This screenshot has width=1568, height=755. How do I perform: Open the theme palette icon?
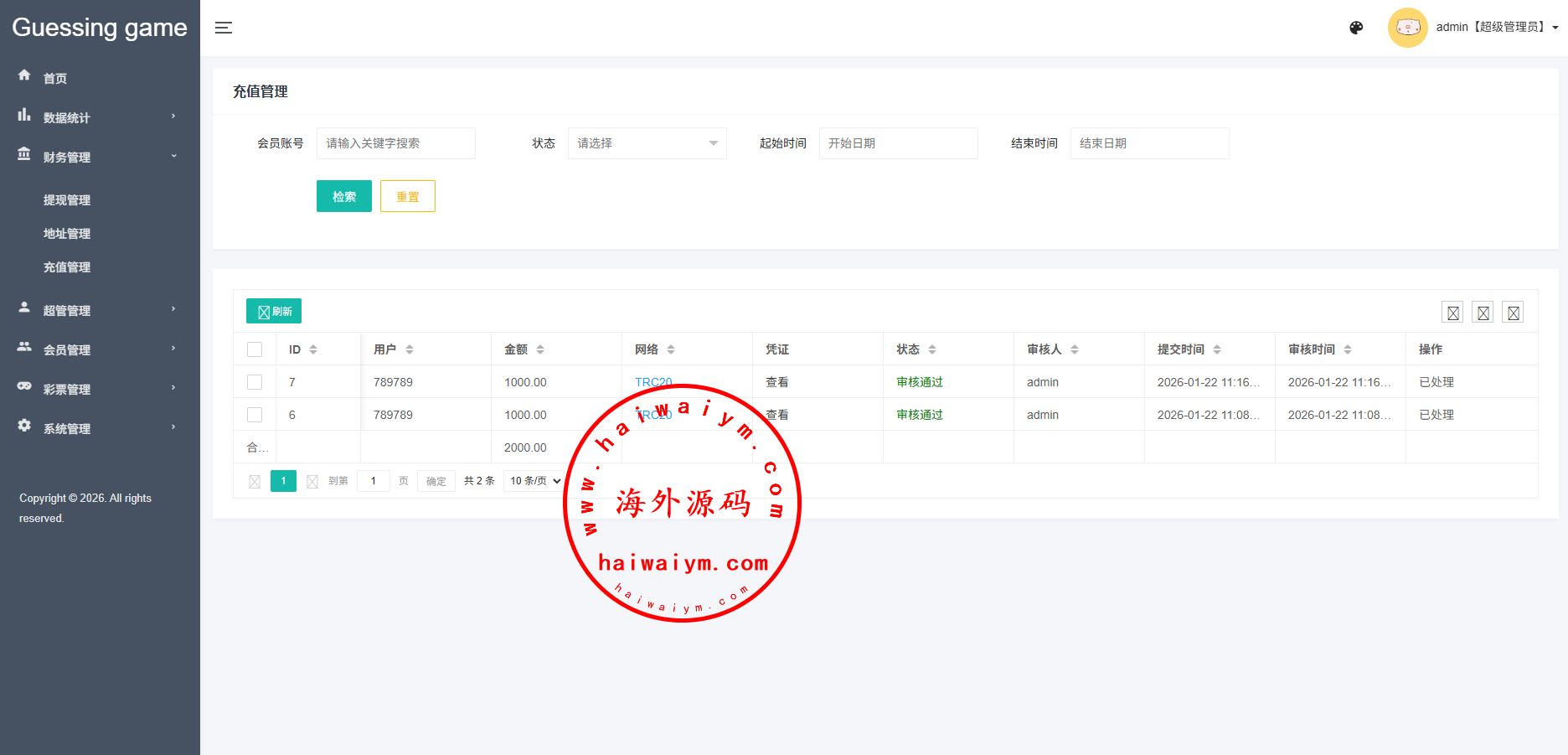pos(1356,28)
